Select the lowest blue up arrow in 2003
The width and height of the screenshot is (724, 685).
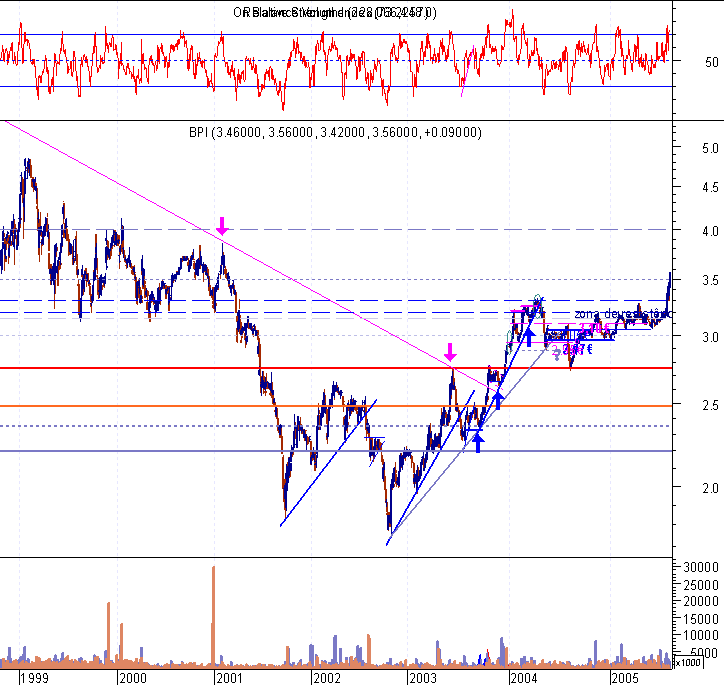point(478,443)
